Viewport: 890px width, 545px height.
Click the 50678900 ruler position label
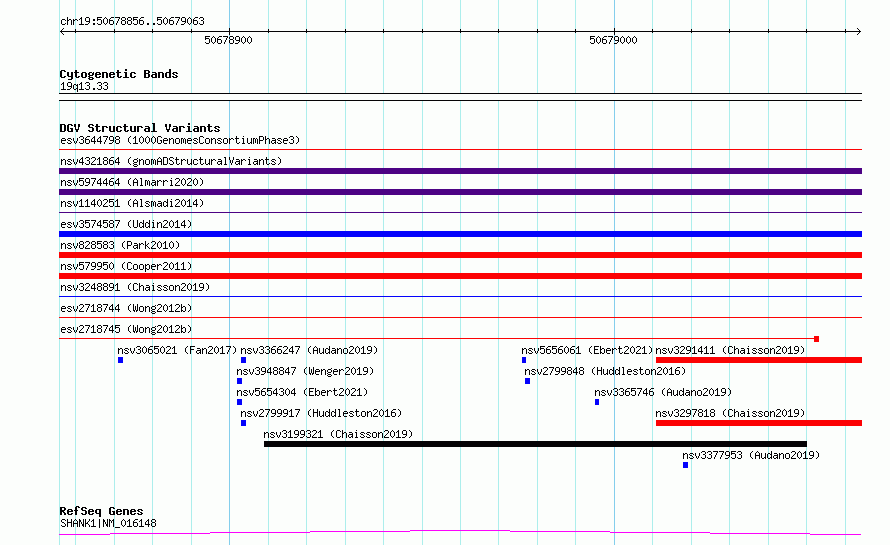coord(229,40)
